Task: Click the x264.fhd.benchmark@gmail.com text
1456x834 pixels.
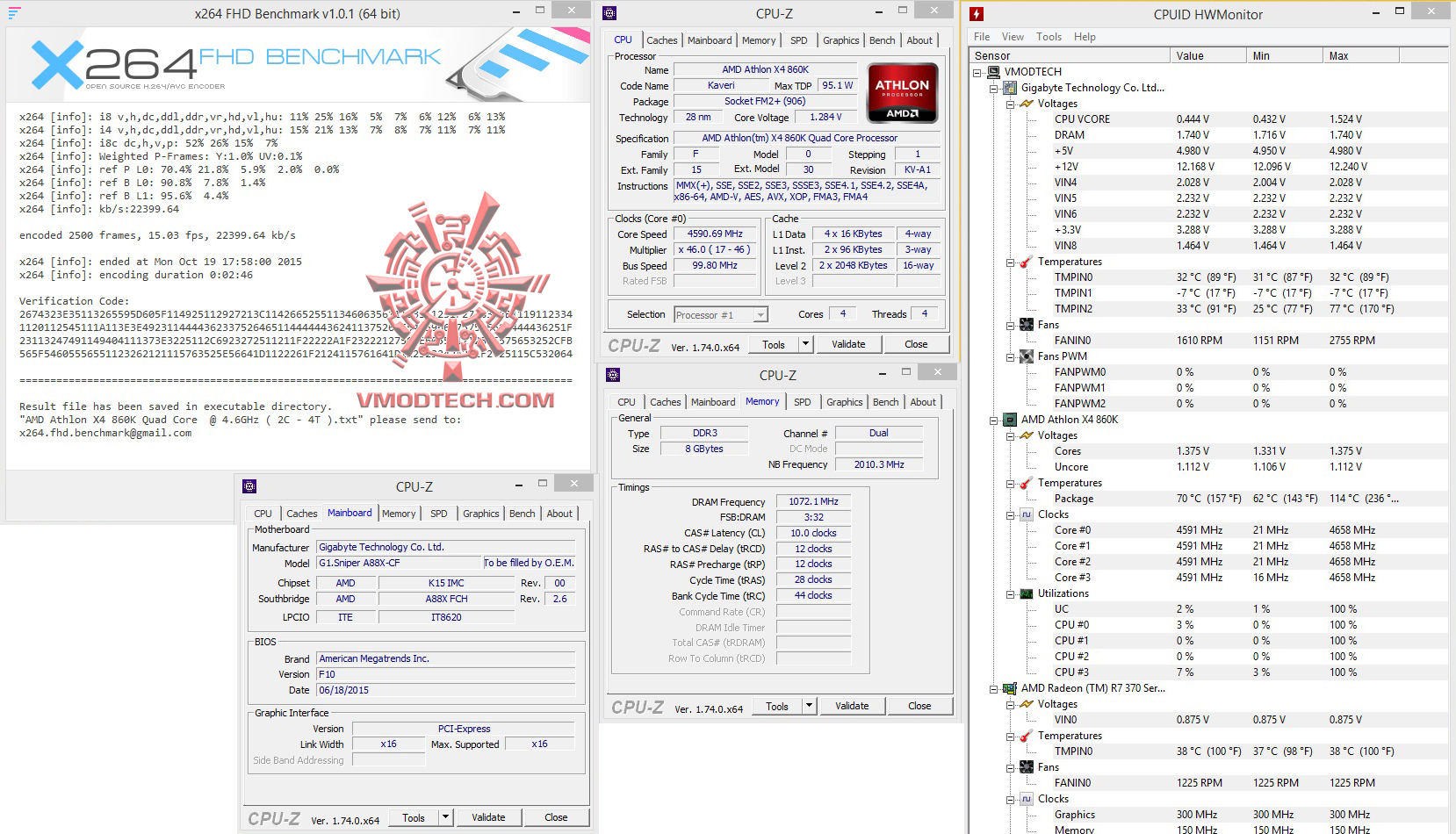Action: (105, 433)
